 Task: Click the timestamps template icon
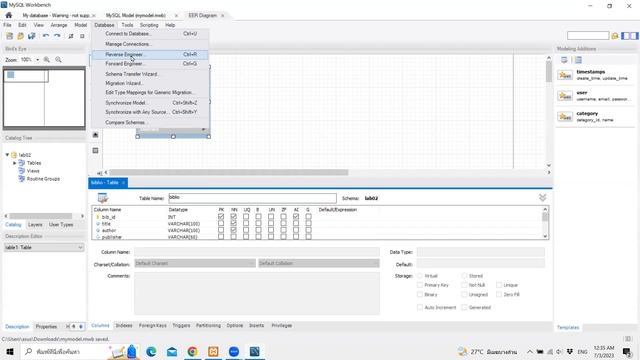click(565, 75)
